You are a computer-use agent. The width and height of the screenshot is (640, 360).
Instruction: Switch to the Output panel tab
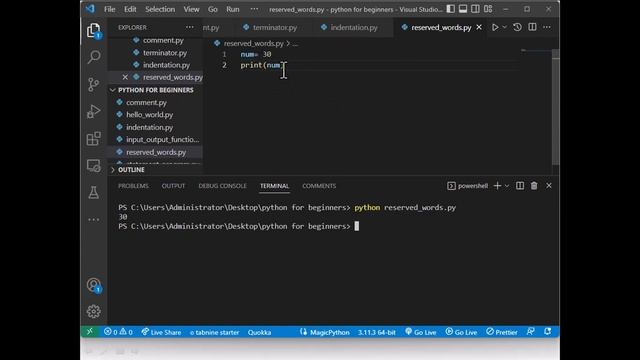click(x=173, y=186)
